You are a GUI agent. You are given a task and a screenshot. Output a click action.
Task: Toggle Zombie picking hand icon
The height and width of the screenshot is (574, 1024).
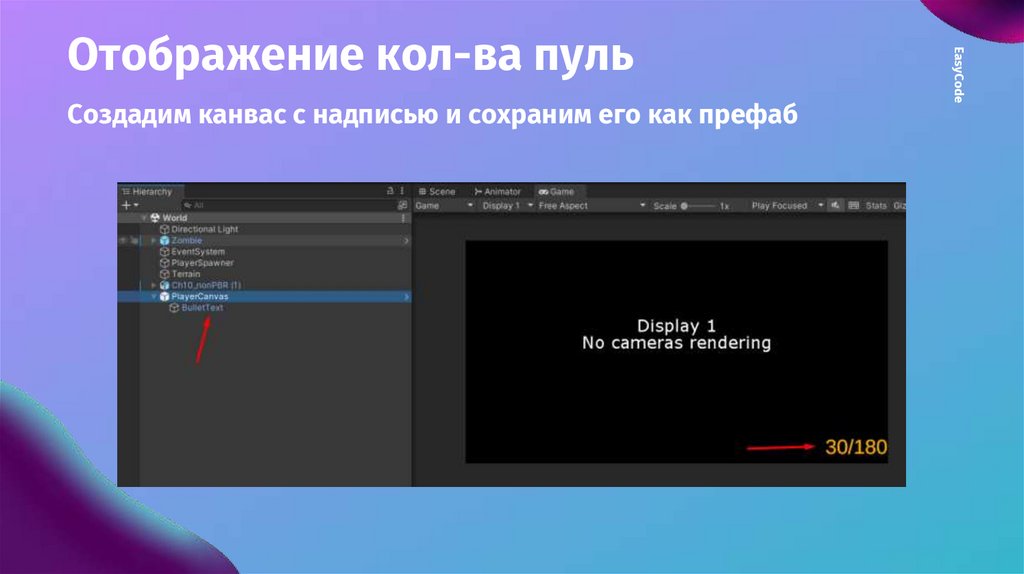[x=134, y=240]
